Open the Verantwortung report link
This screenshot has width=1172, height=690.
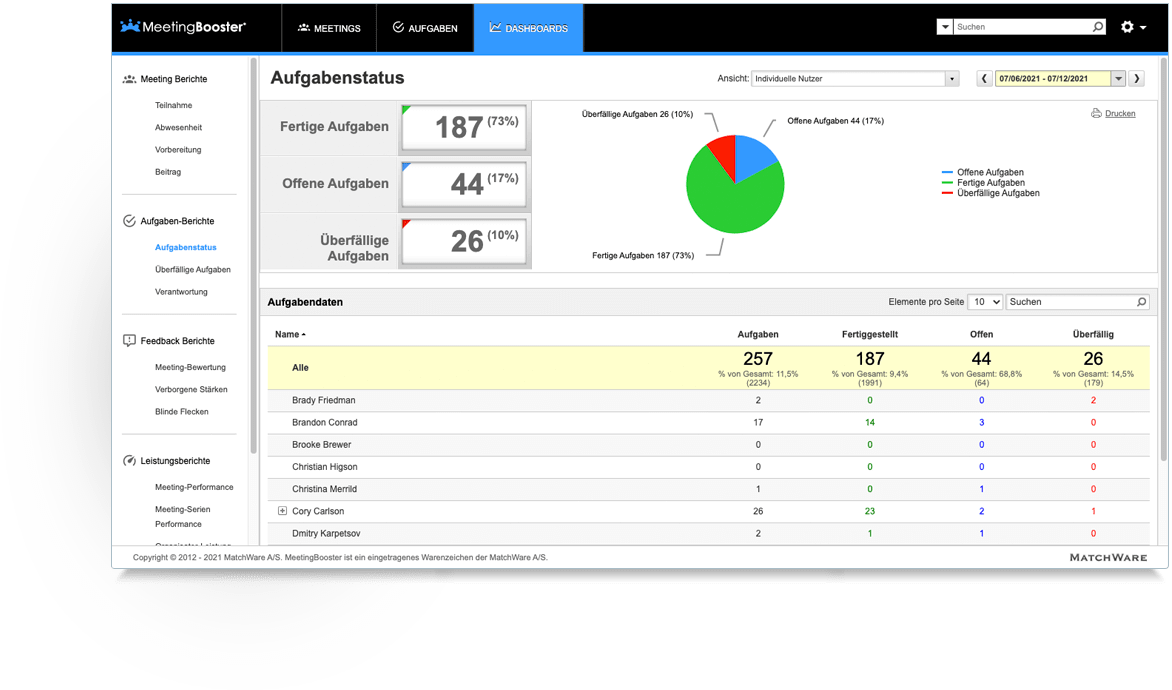[182, 292]
